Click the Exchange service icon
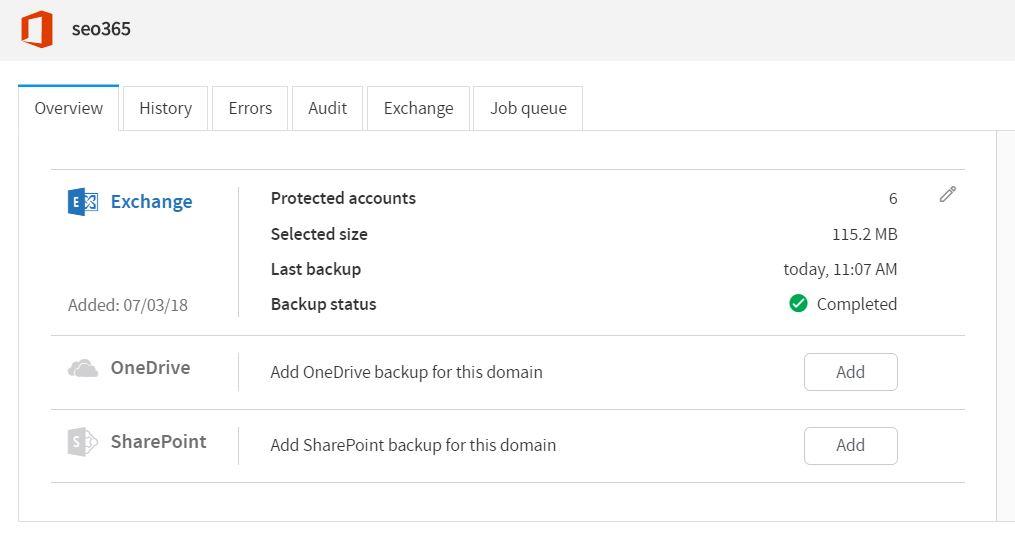Image resolution: width=1015 pixels, height=539 pixels. pyautogui.click(x=83, y=202)
